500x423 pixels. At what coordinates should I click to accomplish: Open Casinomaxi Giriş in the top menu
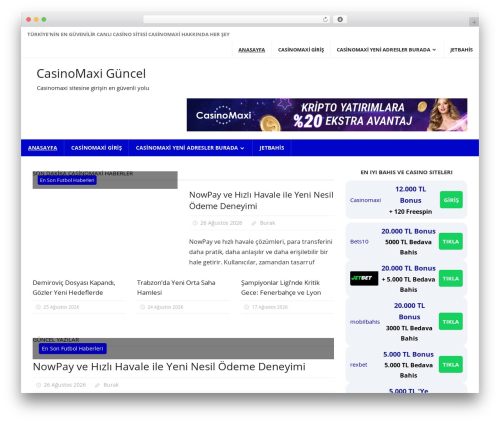301,50
